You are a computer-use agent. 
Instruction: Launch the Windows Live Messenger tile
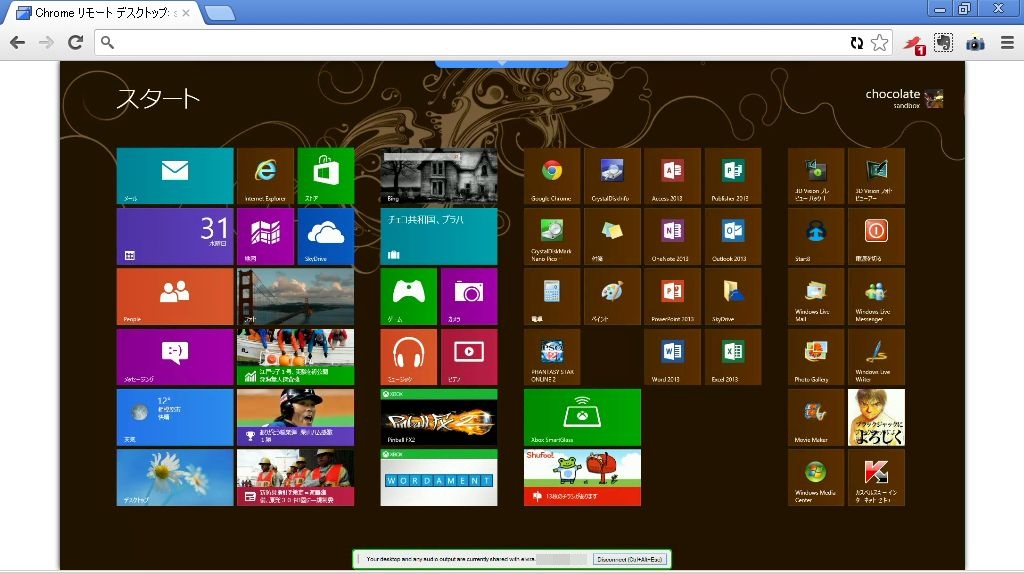(876, 296)
